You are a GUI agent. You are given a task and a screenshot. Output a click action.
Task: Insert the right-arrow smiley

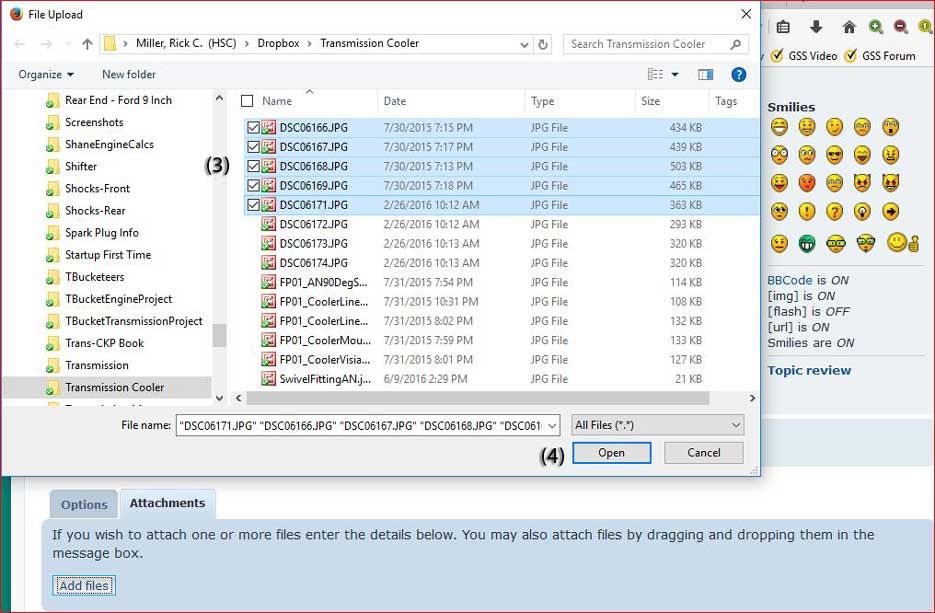pos(890,211)
